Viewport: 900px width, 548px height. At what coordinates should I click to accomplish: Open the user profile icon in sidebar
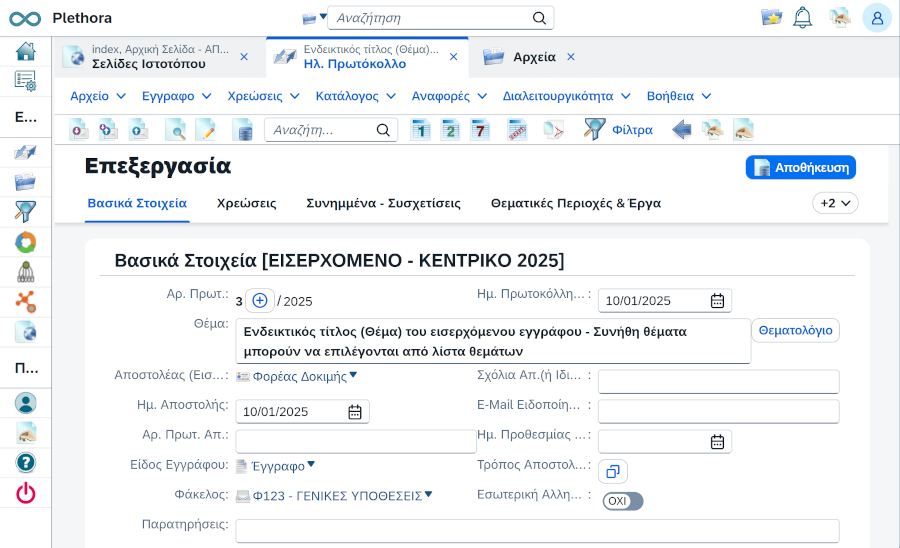click(25, 403)
